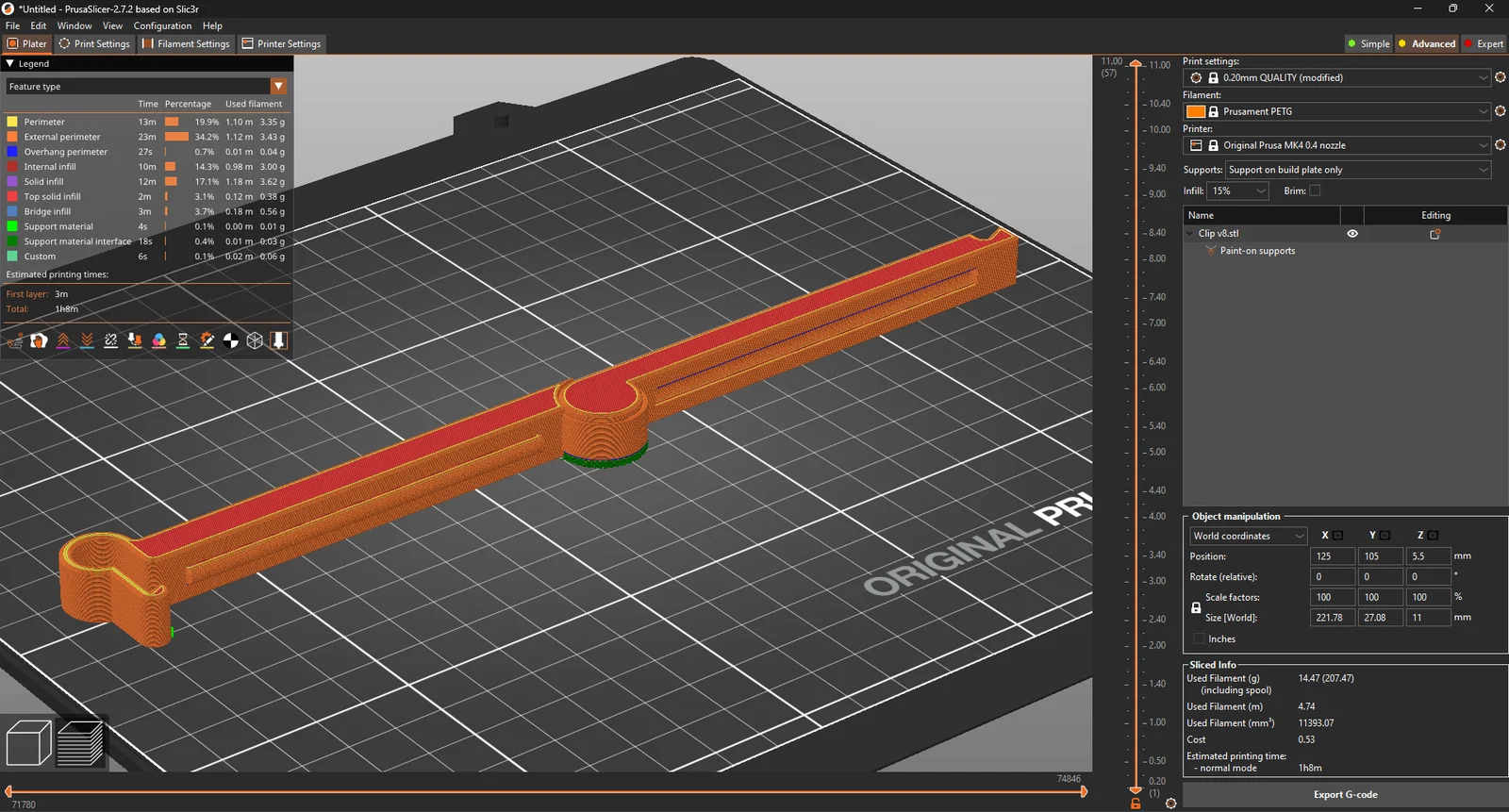The image size is (1509, 812).
Task: Toggle tool changes visibility icon in legend
Action: [135, 341]
